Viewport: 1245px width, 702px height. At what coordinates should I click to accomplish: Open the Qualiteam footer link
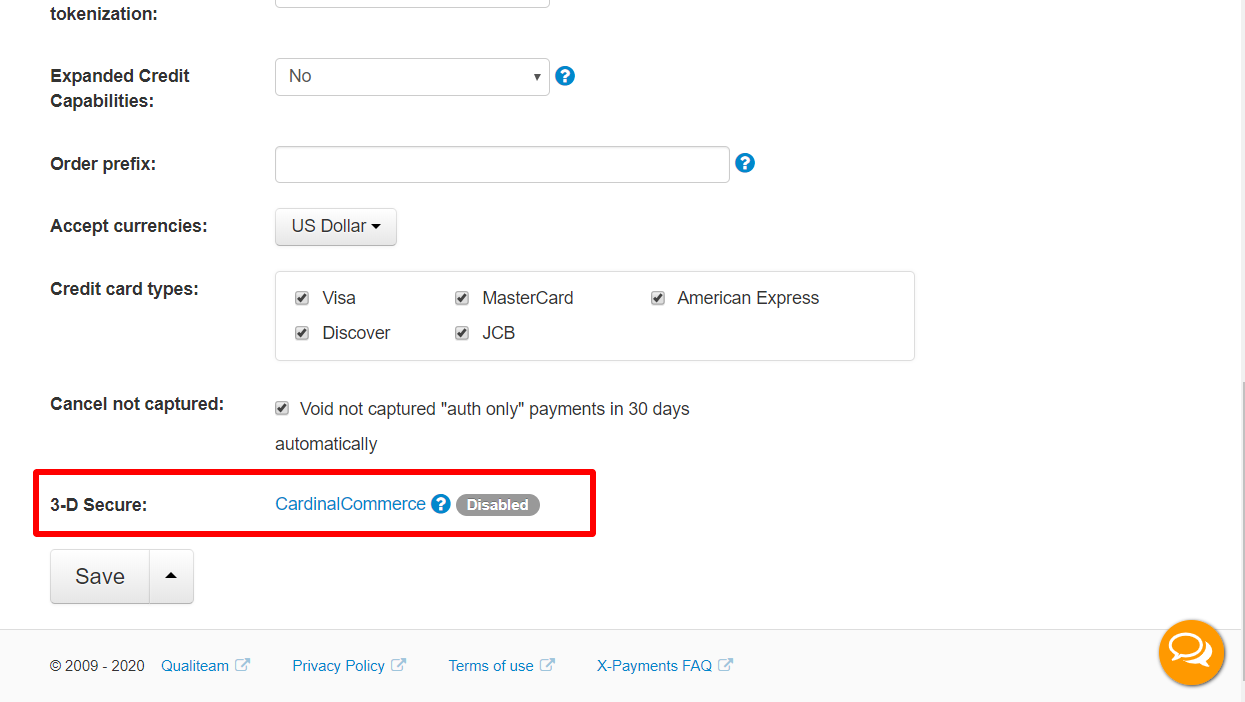[195, 665]
